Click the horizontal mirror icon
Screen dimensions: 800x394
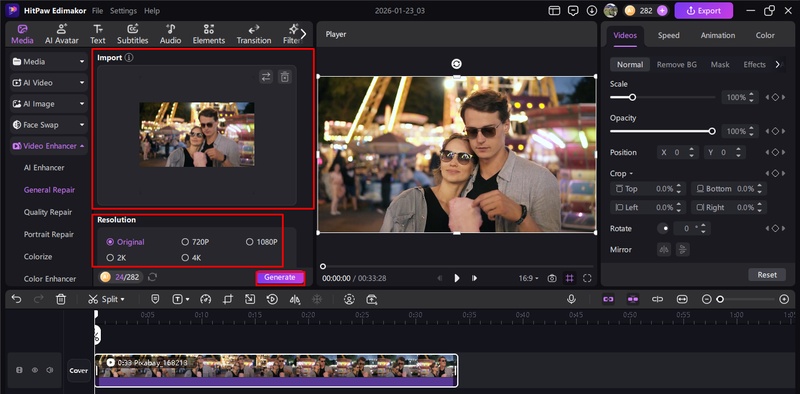pyautogui.click(x=664, y=250)
